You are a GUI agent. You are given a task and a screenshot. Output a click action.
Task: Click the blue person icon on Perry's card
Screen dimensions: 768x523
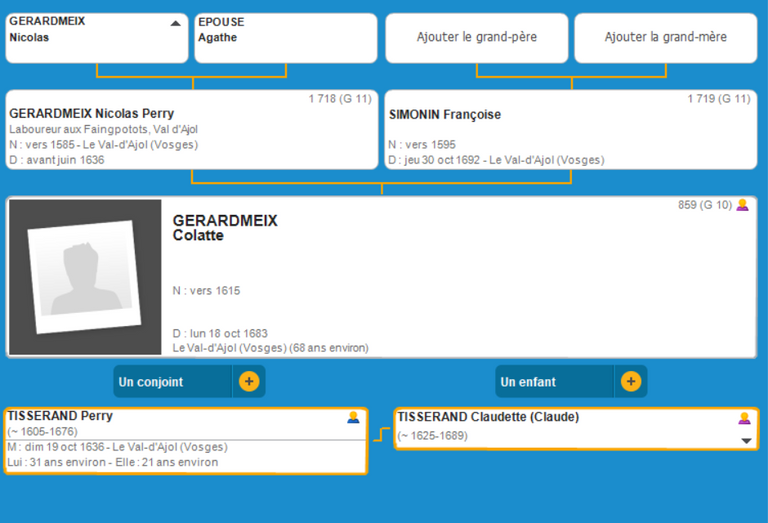(x=353, y=417)
